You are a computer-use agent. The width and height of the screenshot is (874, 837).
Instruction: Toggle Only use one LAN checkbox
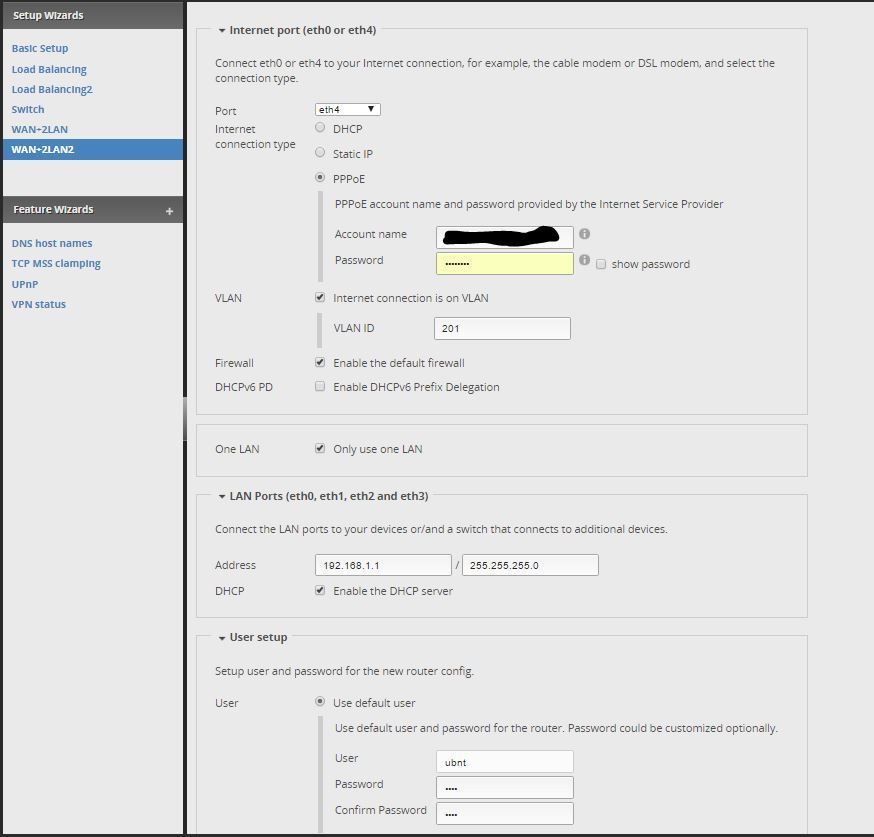coord(320,448)
